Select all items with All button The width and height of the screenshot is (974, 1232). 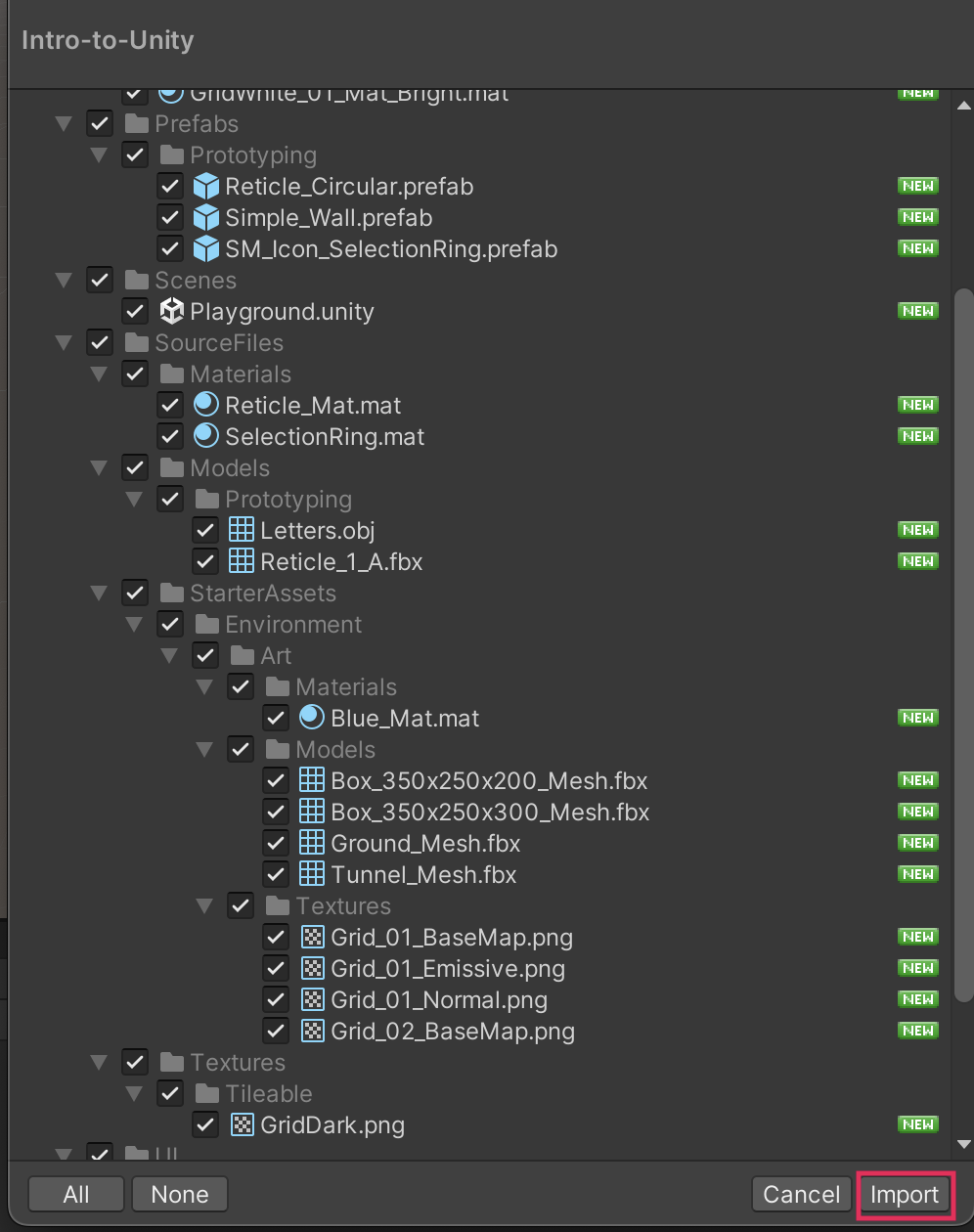click(76, 1195)
